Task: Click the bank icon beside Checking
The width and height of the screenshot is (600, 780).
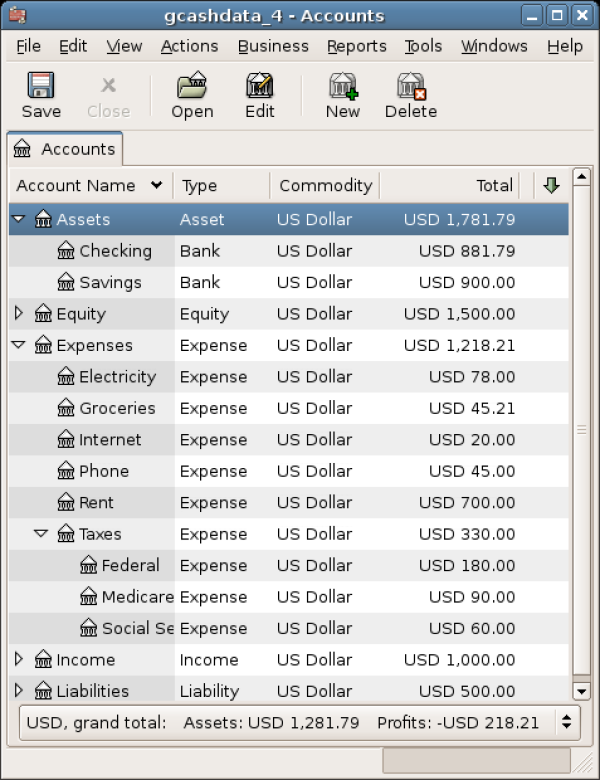Action: point(66,251)
